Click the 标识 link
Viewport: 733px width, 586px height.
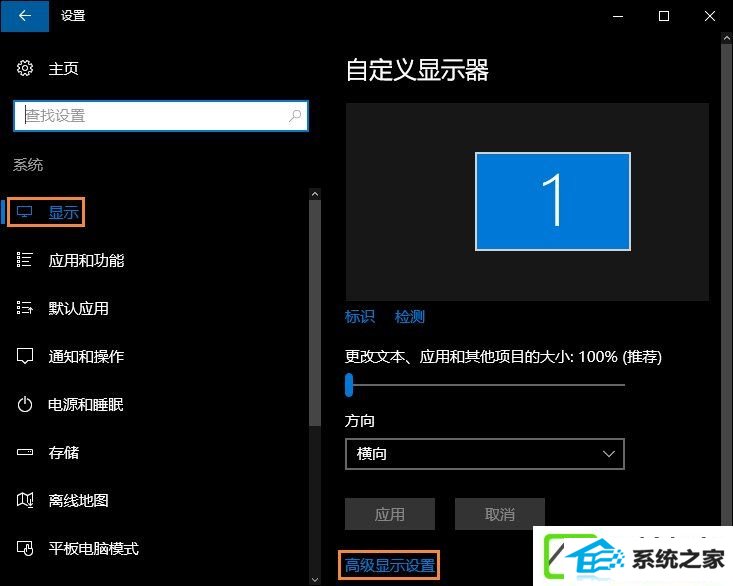pyautogui.click(x=359, y=316)
